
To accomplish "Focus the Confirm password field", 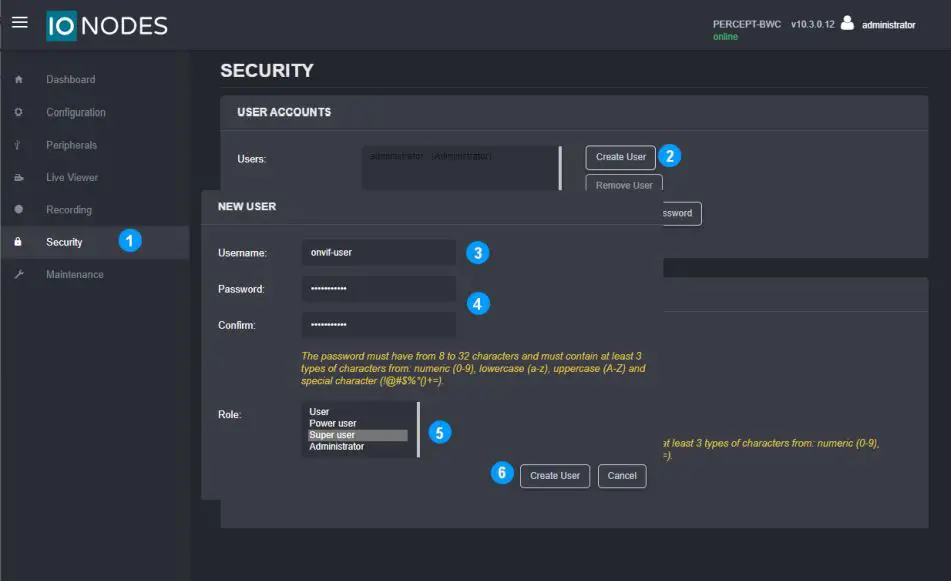I will pyautogui.click(x=379, y=325).
